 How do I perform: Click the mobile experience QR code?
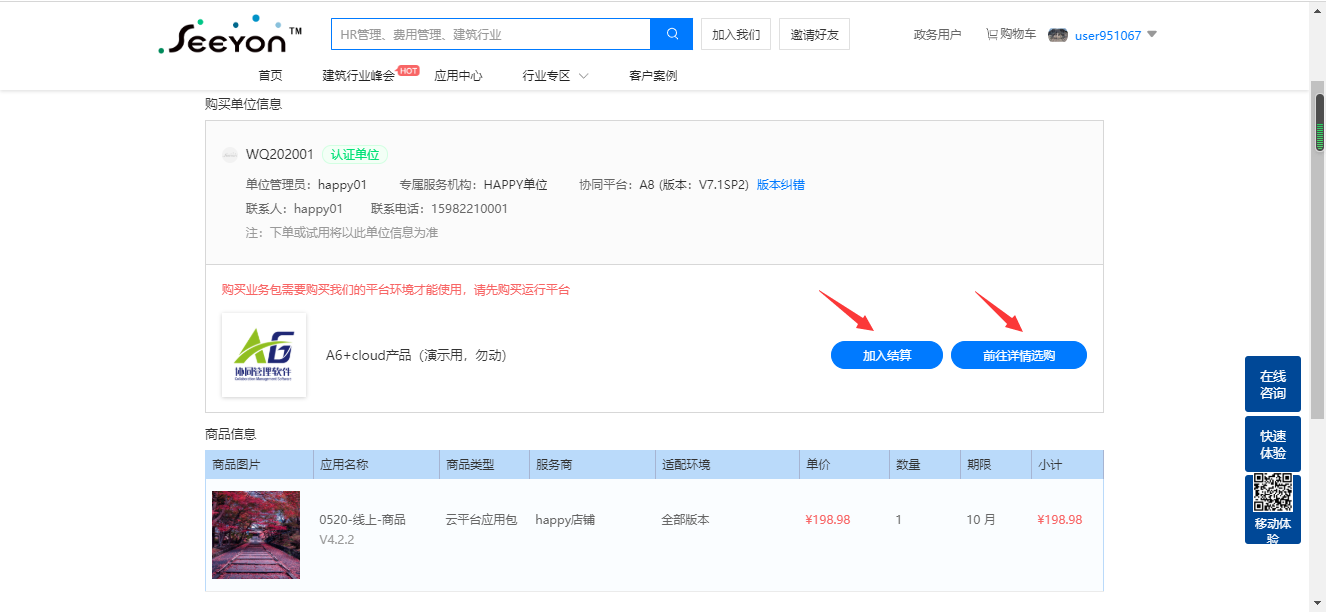point(1272,495)
